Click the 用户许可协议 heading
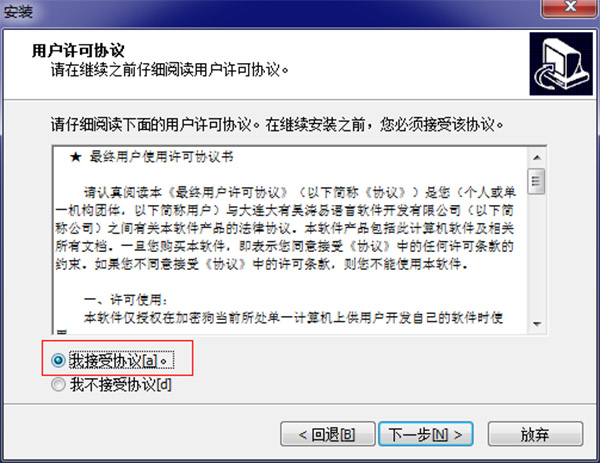 coord(78,51)
